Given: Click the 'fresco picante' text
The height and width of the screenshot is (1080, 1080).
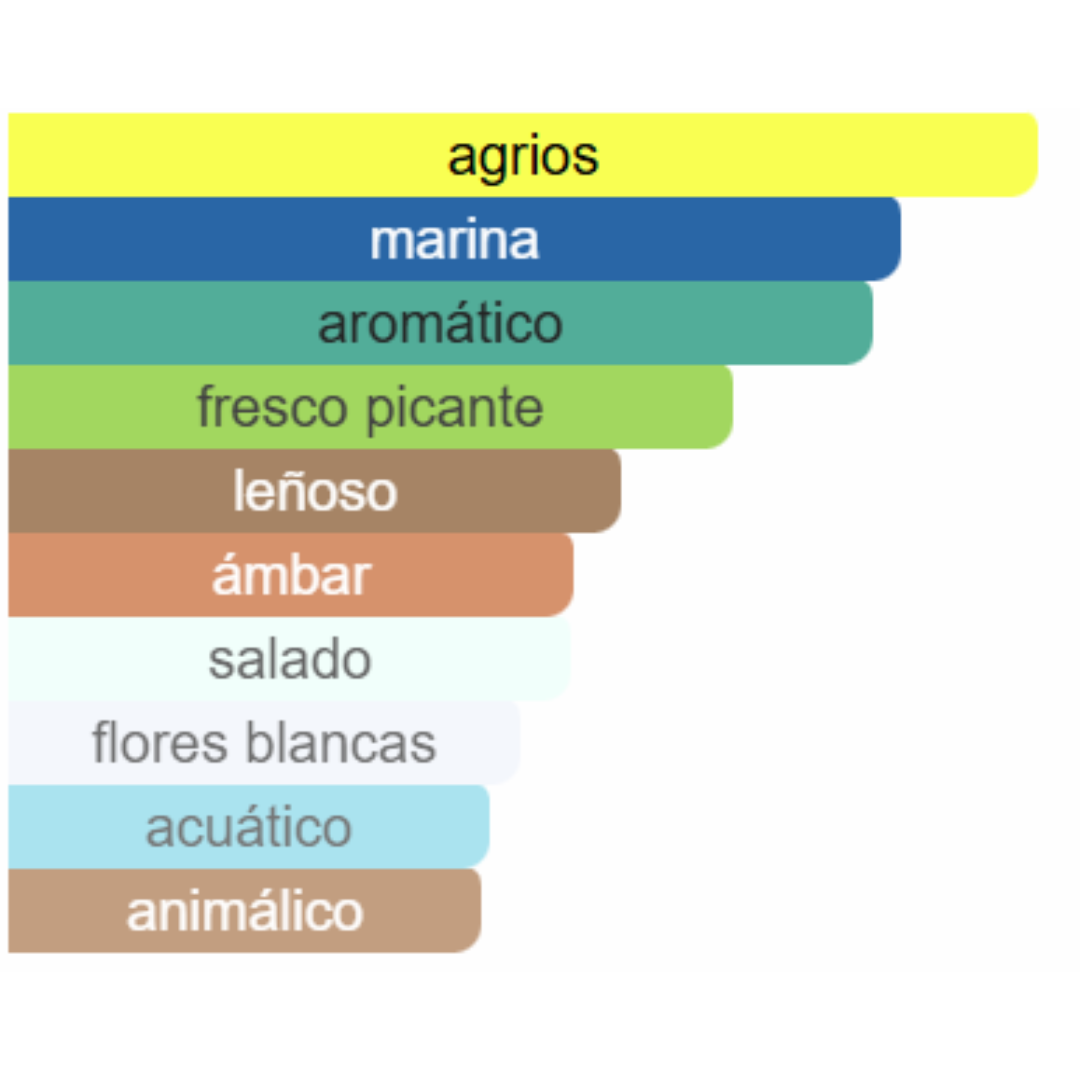Looking at the screenshot, I should (x=370, y=408).
